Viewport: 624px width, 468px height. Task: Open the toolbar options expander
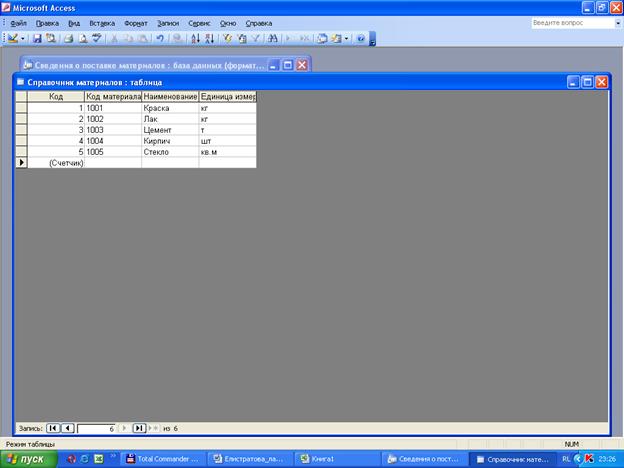pyautogui.click(x=372, y=39)
